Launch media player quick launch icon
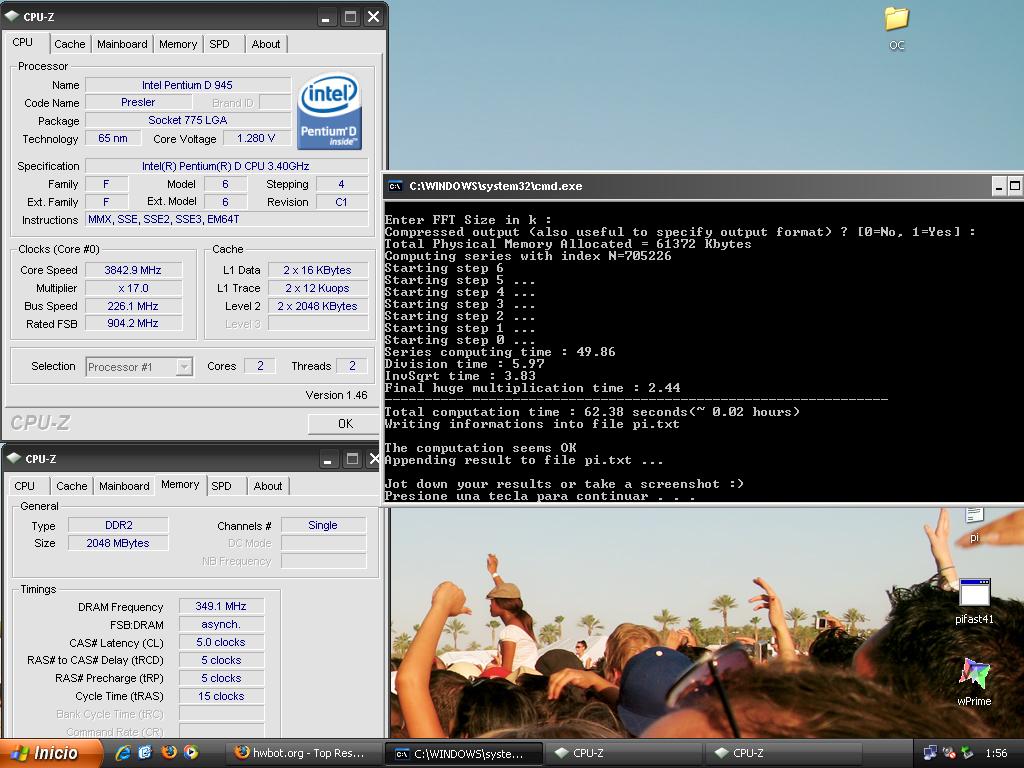The image size is (1024, 768). click(x=191, y=752)
